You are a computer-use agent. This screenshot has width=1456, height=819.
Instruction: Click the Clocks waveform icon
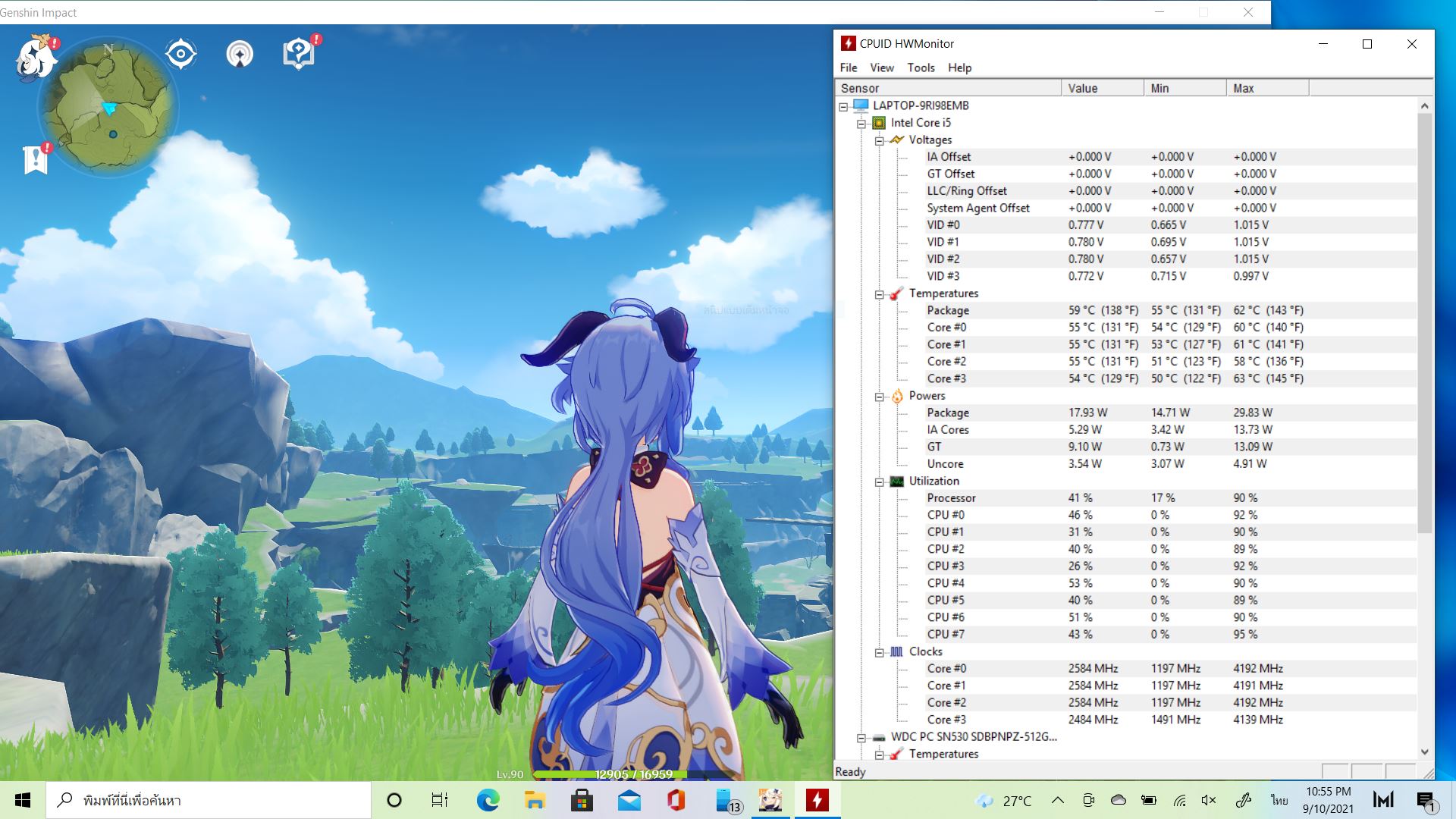[897, 651]
